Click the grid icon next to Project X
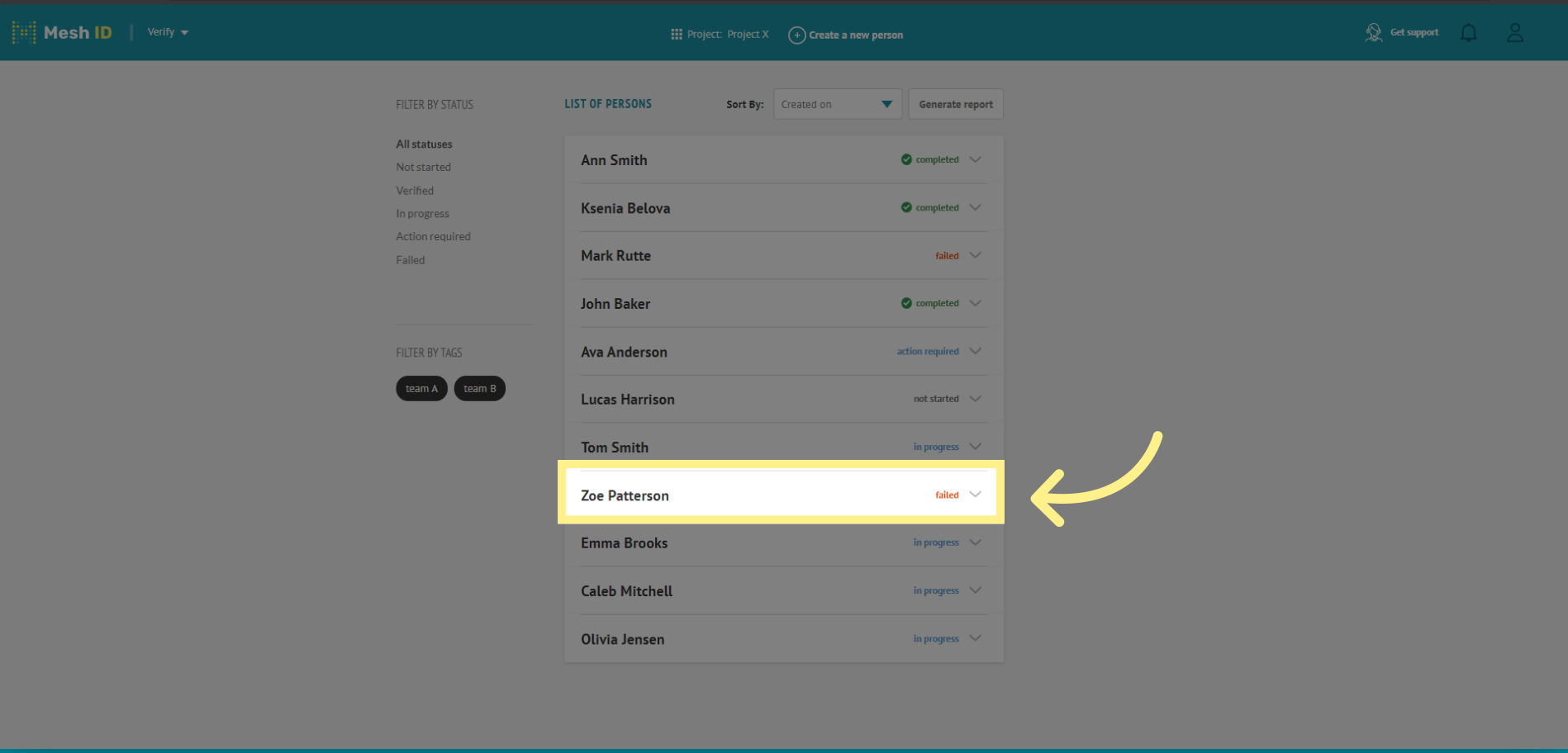Screen dimensions: 1568x753 coord(675,35)
